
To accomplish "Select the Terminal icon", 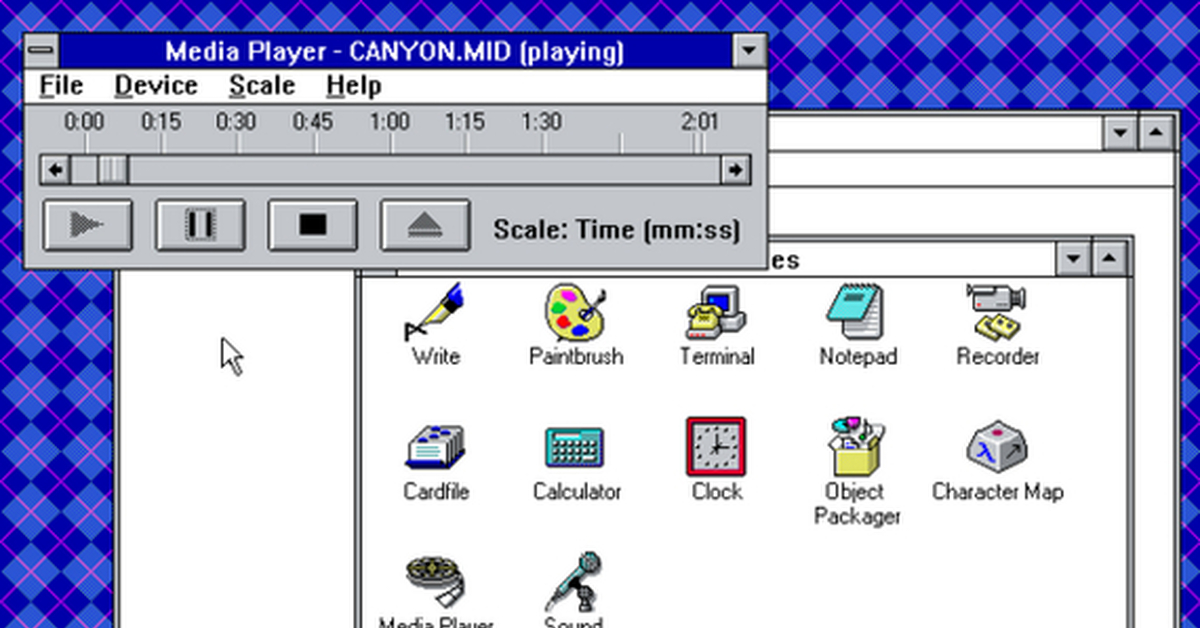I will pyautogui.click(x=716, y=313).
